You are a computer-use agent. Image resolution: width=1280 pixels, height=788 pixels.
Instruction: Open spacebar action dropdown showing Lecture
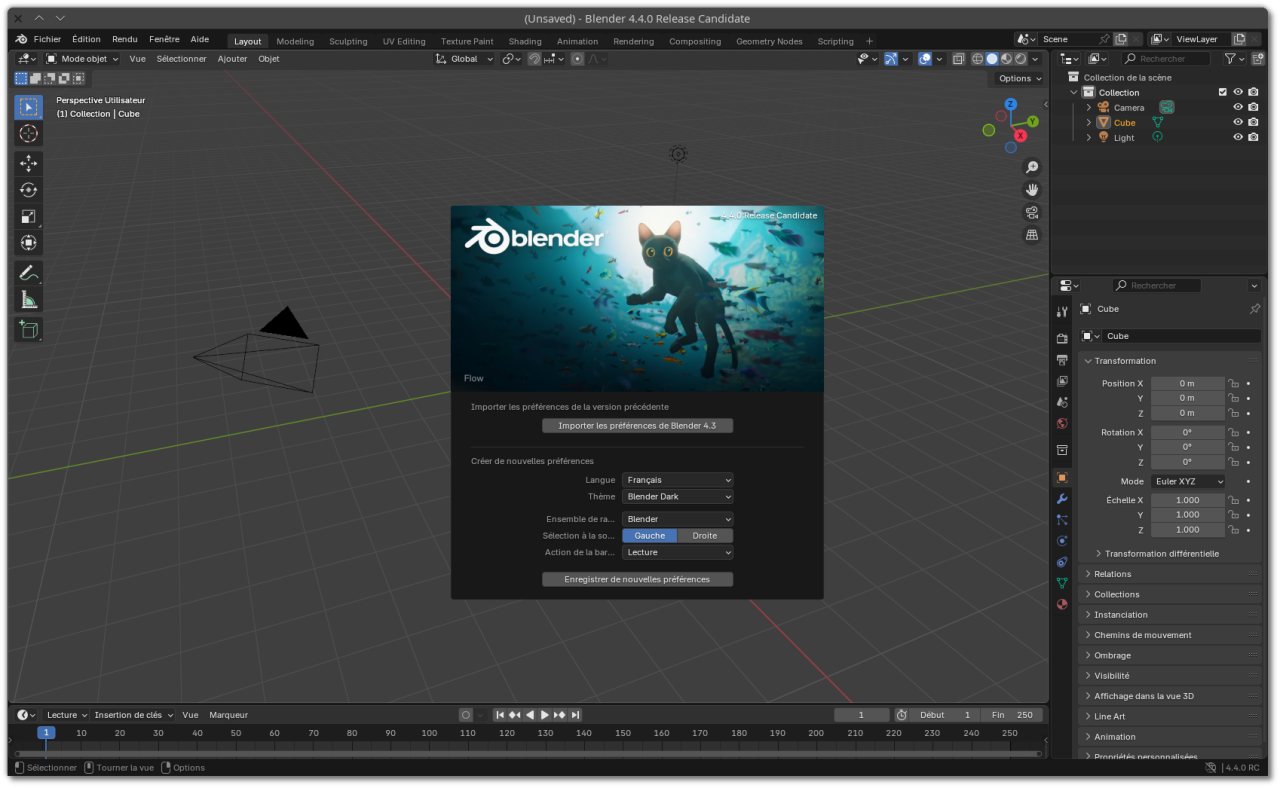click(677, 552)
